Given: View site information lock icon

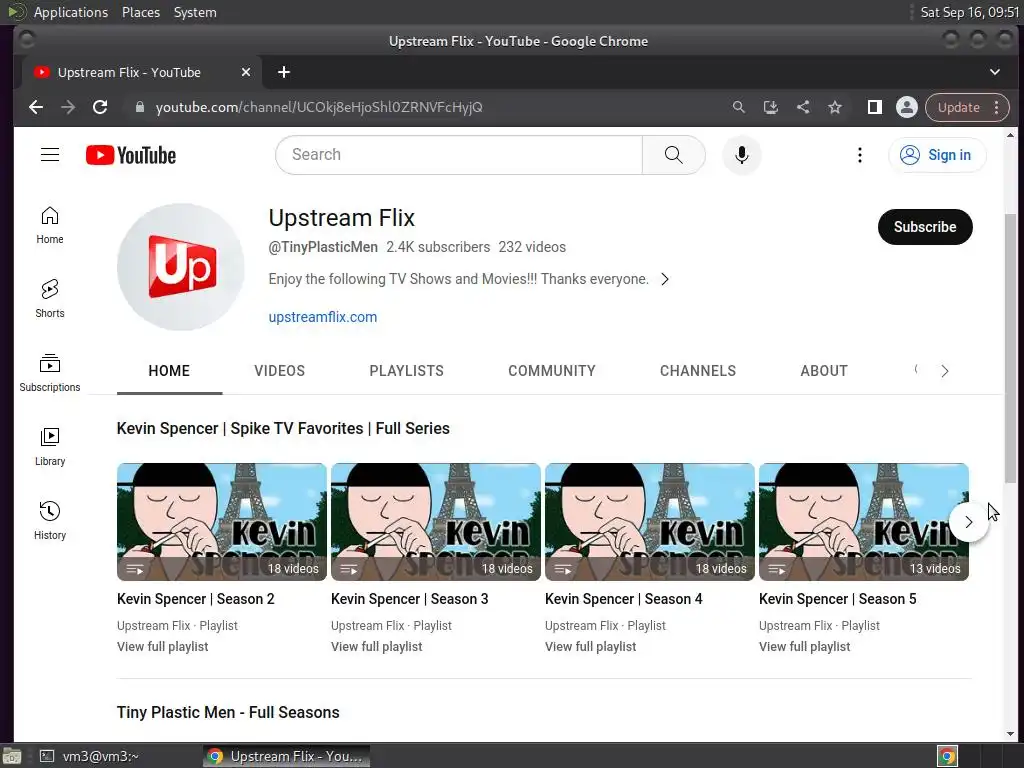Looking at the screenshot, I should pyautogui.click(x=139, y=107).
